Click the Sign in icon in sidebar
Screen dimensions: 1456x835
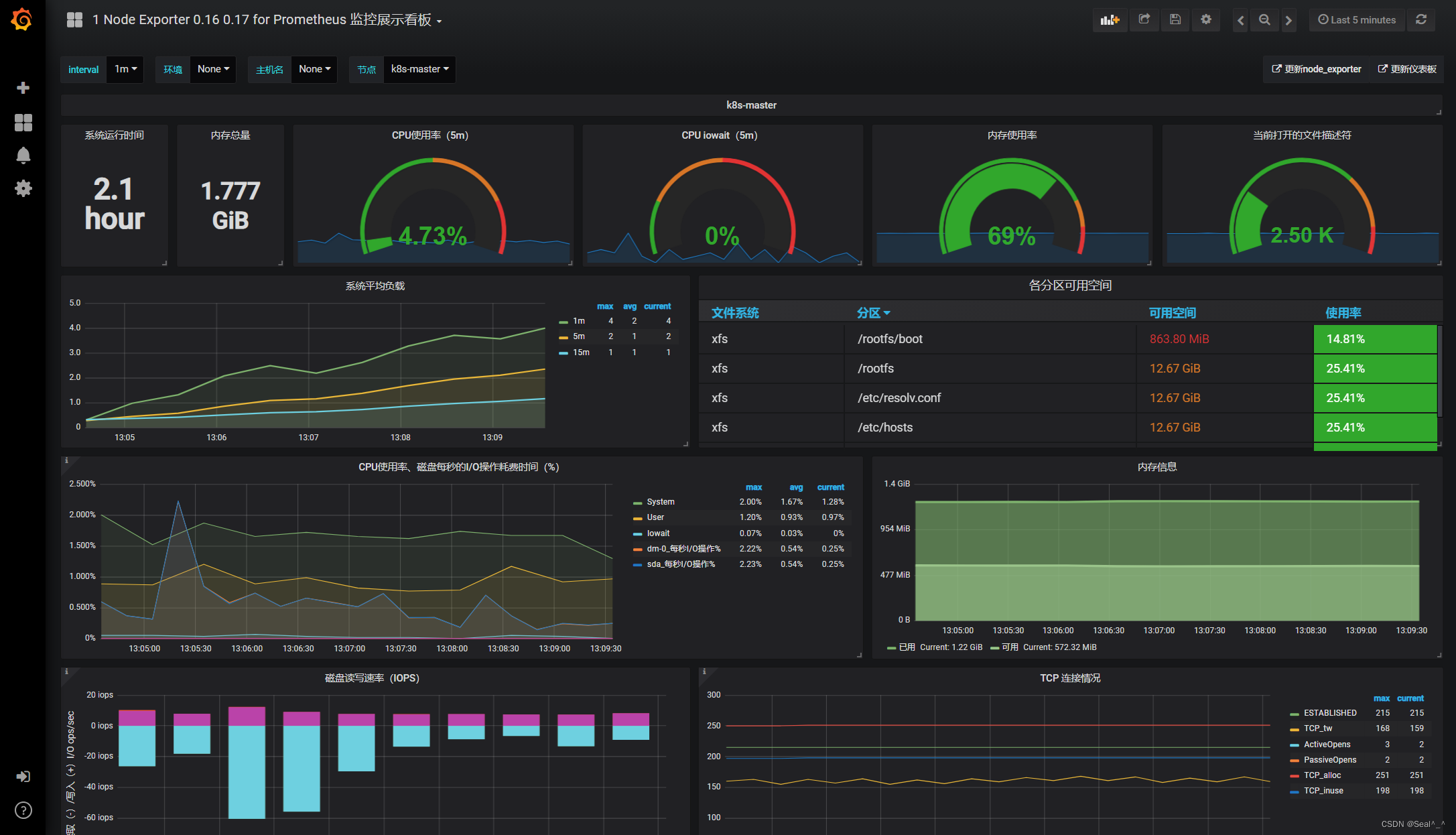(x=23, y=776)
